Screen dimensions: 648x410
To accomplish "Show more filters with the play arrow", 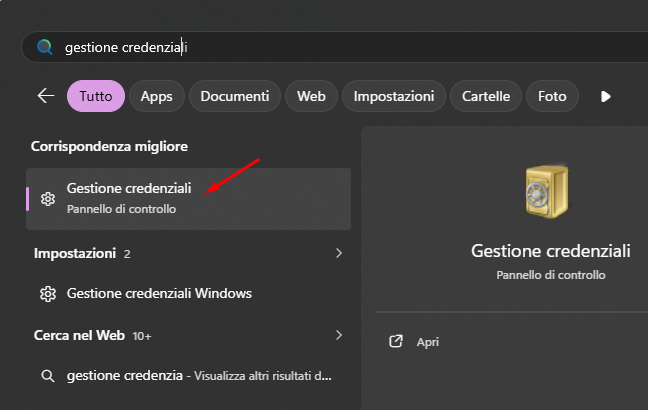I will [x=605, y=97].
